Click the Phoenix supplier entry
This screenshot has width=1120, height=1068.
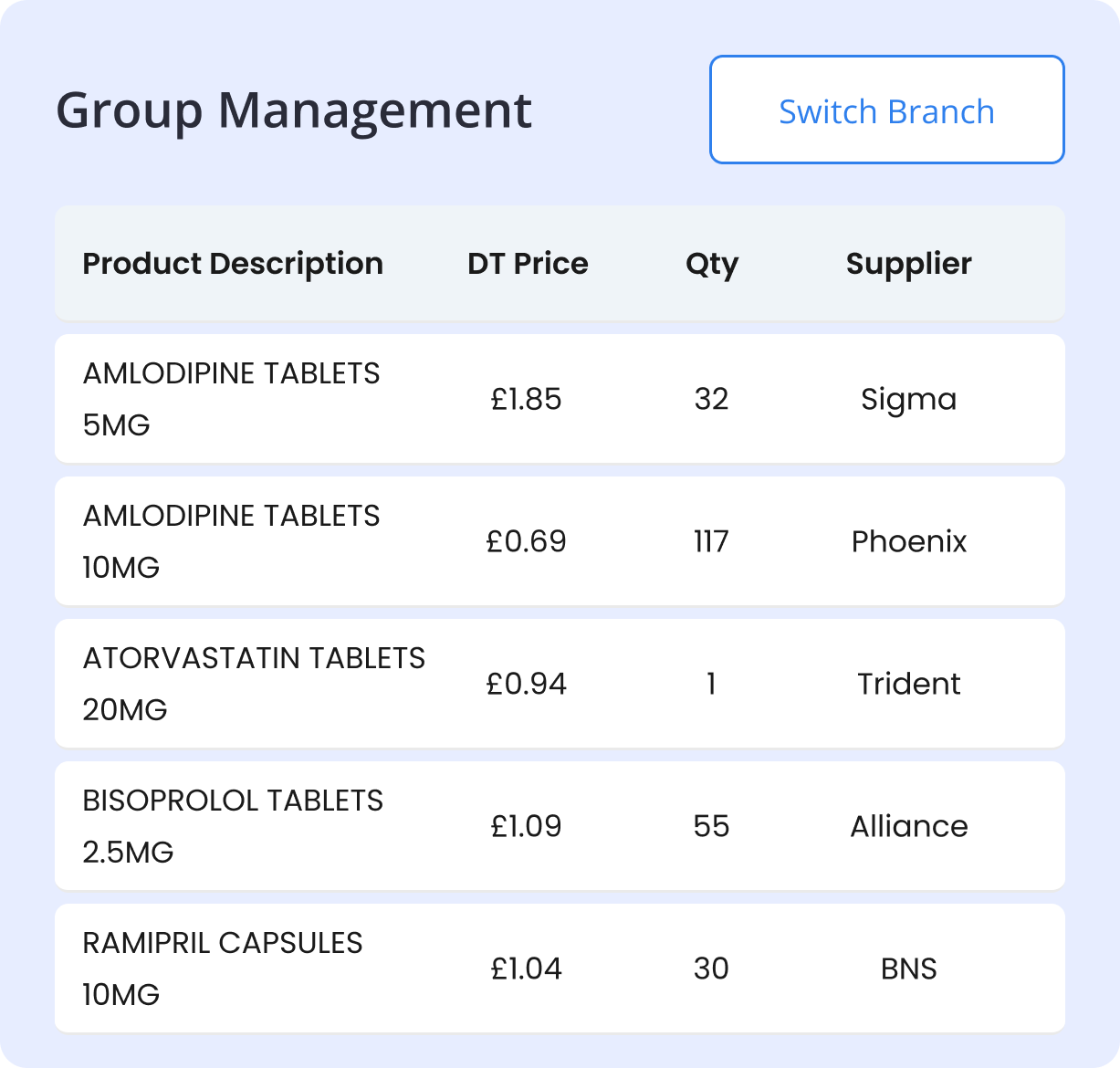coord(908,541)
